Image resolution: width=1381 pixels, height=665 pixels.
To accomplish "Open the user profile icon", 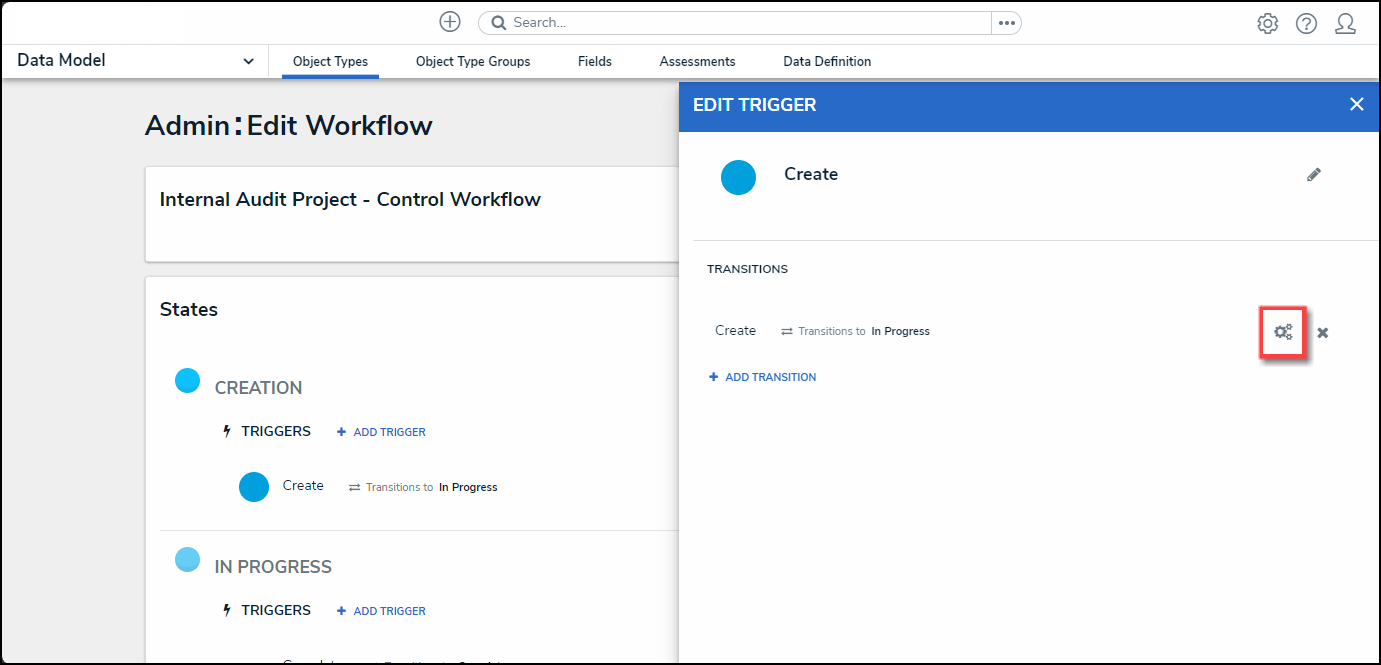I will tap(1345, 24).
